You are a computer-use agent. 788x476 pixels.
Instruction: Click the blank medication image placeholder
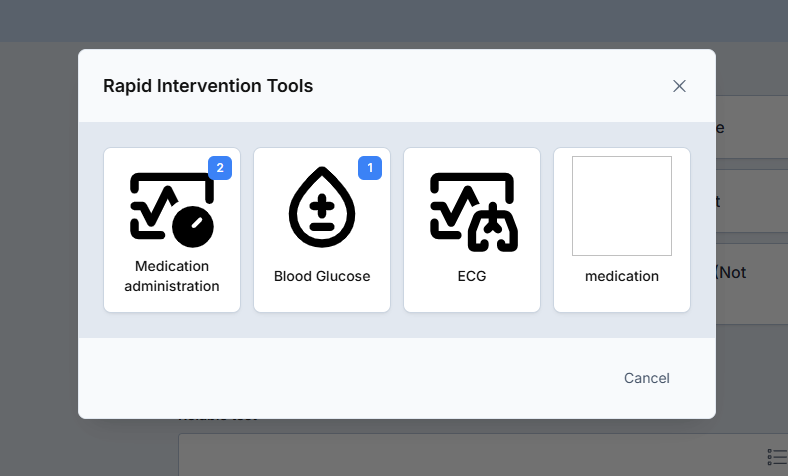622,206
